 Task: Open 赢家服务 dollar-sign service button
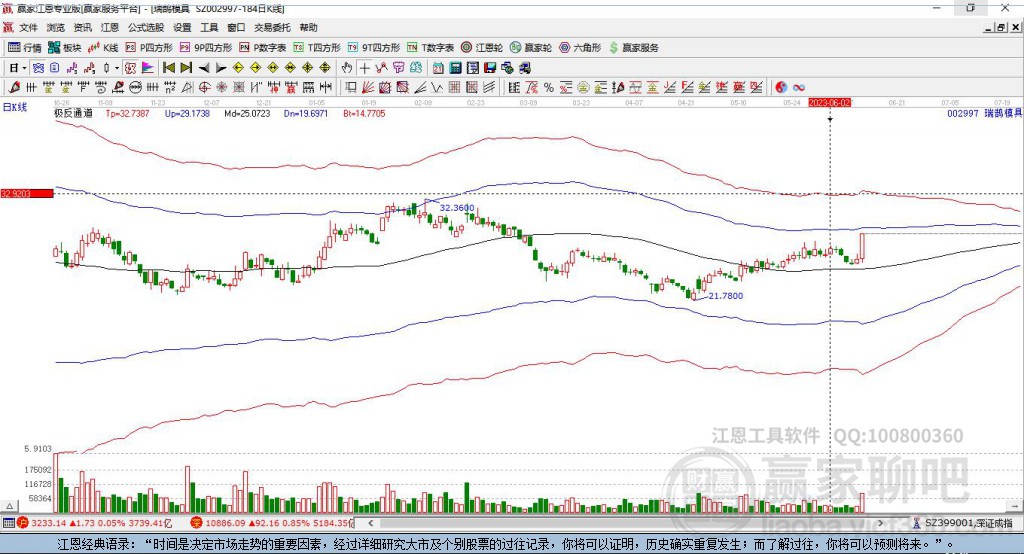[634, 48]
